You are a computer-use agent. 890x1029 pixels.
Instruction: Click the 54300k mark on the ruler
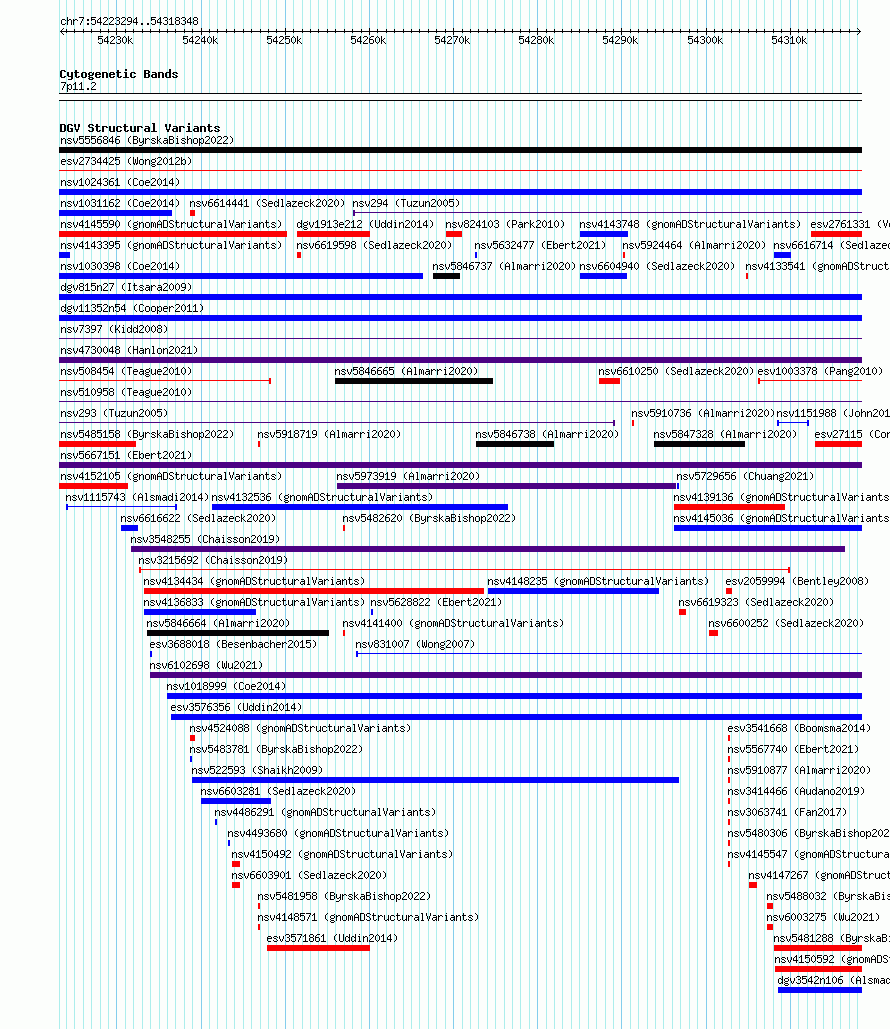[705, 41]
